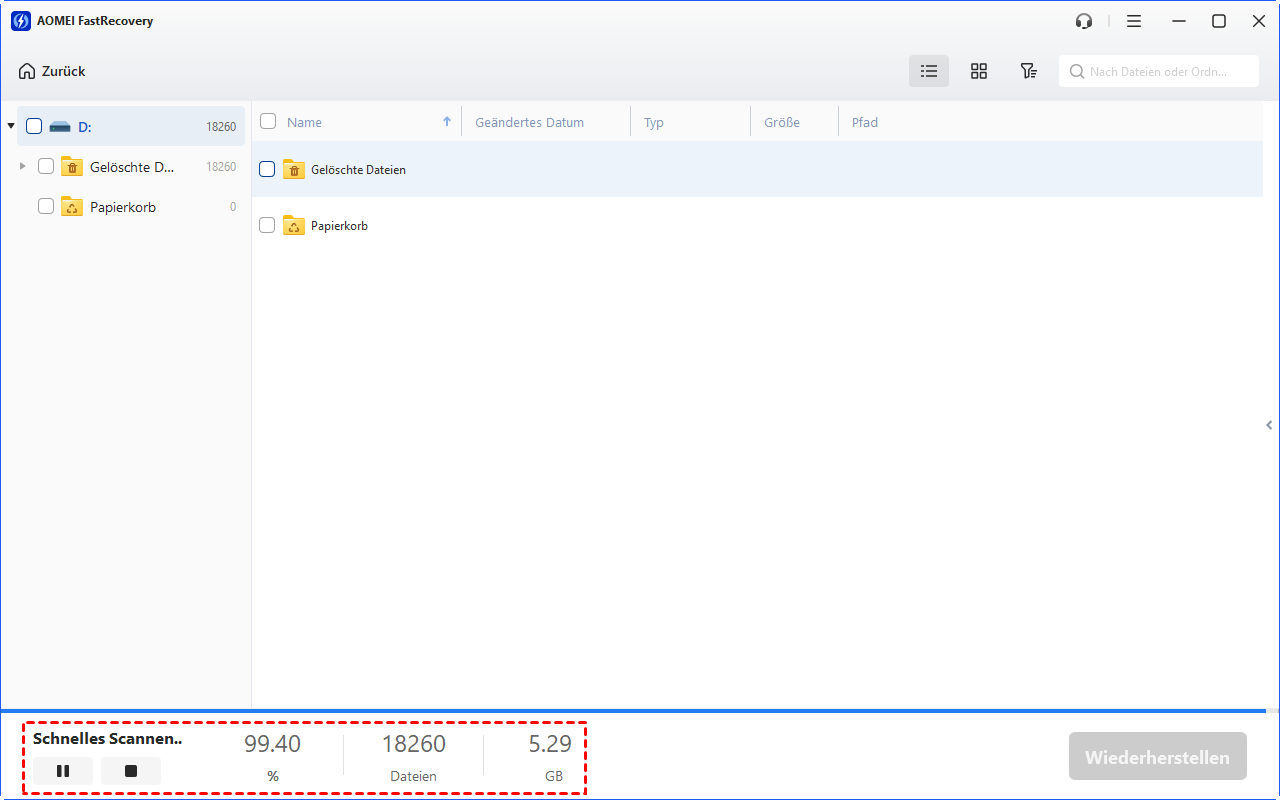Click the Papierkorb sidebar folder icon
The height and width of the screenshot is (800, 1280).
click(72, 206)
